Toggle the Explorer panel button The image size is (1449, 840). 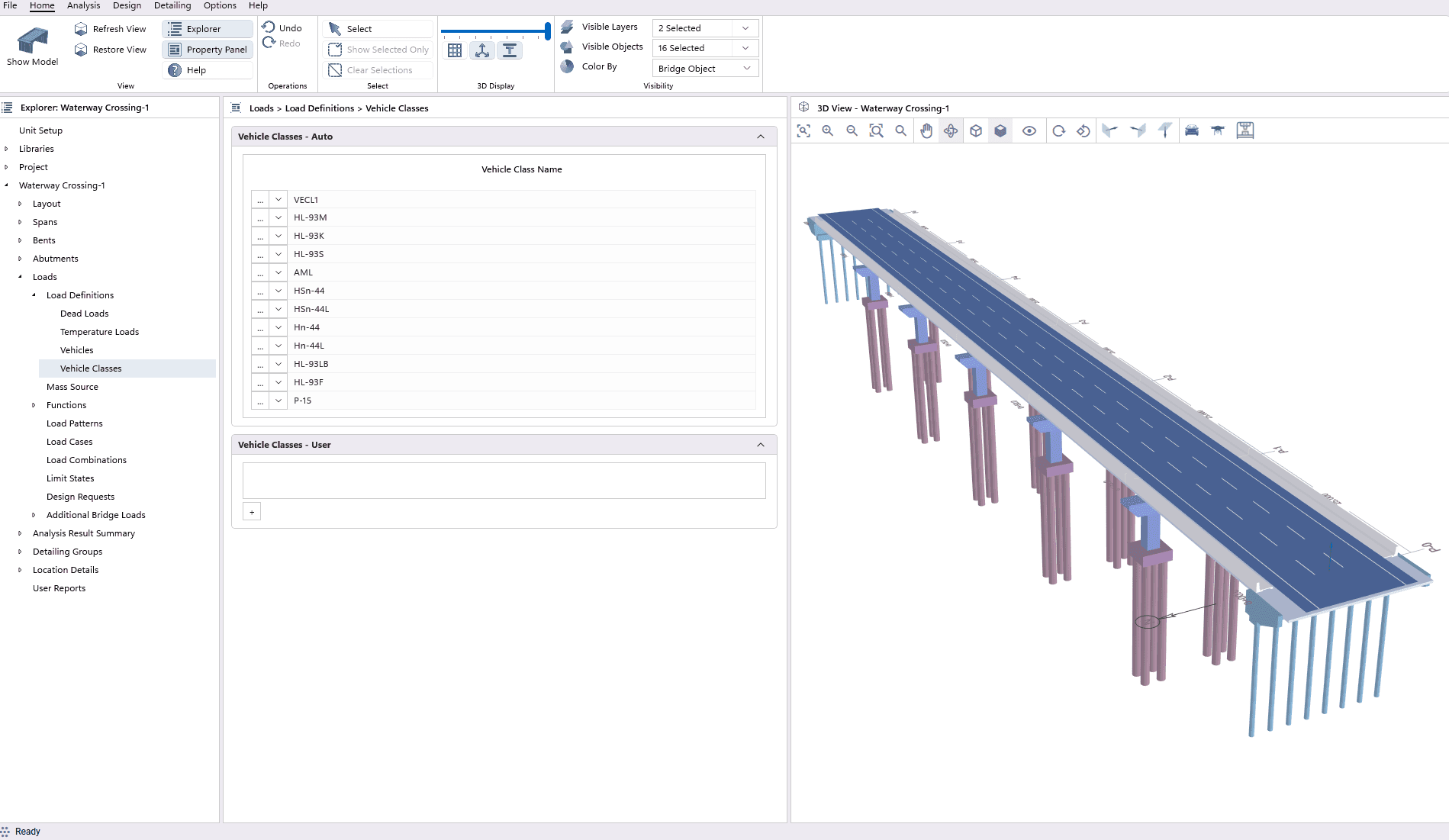click(x=208, y=29)
